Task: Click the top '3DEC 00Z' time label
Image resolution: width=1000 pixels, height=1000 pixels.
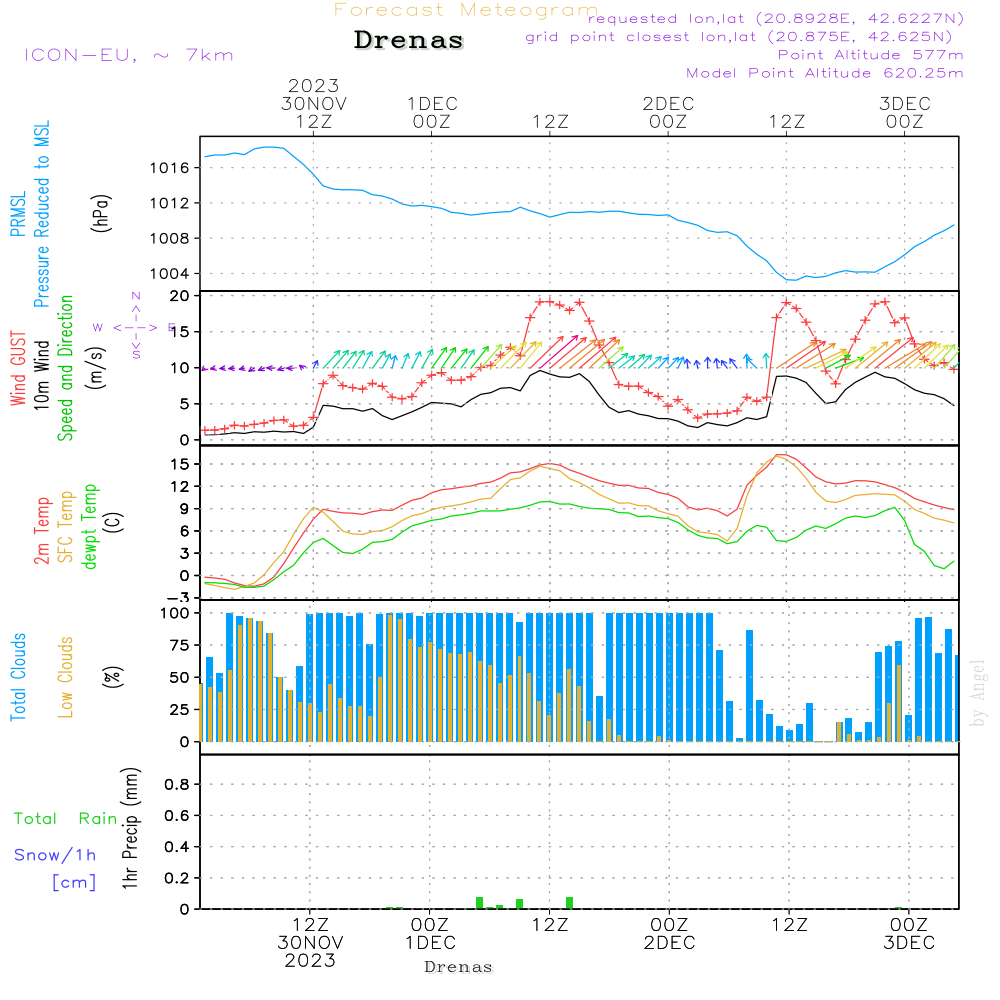Action: coord(905,112)
